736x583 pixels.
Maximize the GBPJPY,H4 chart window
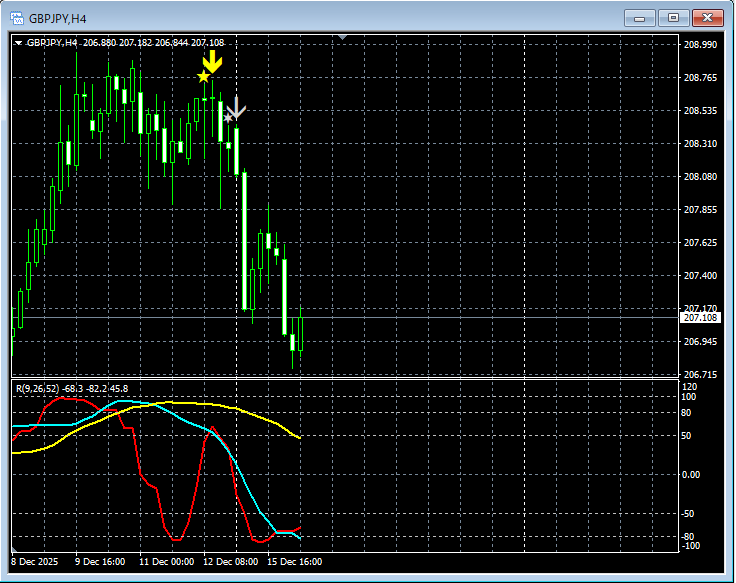[673, 18]
